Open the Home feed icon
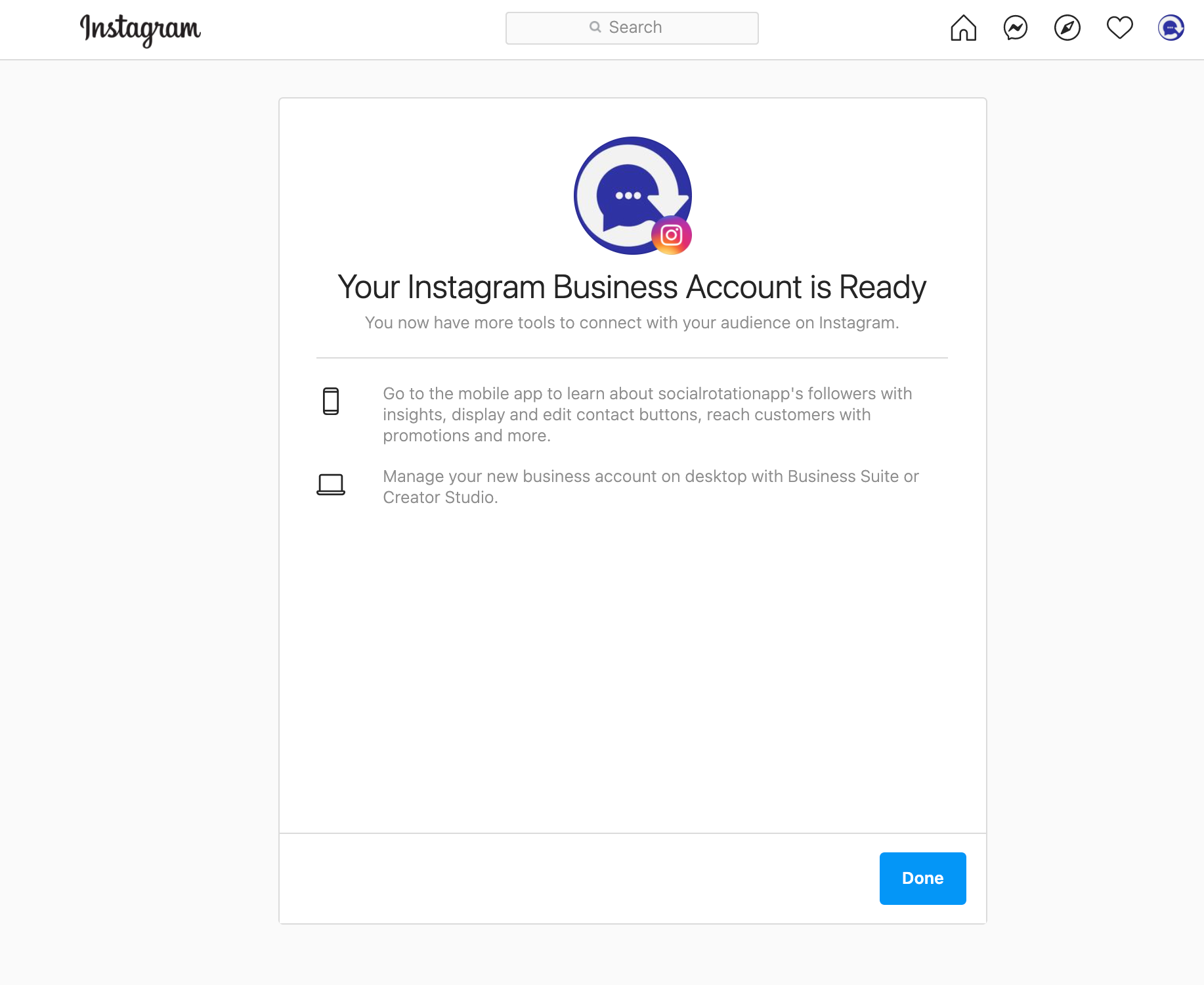The height and width of the screenshot is (985, 1204). [963, 28]
